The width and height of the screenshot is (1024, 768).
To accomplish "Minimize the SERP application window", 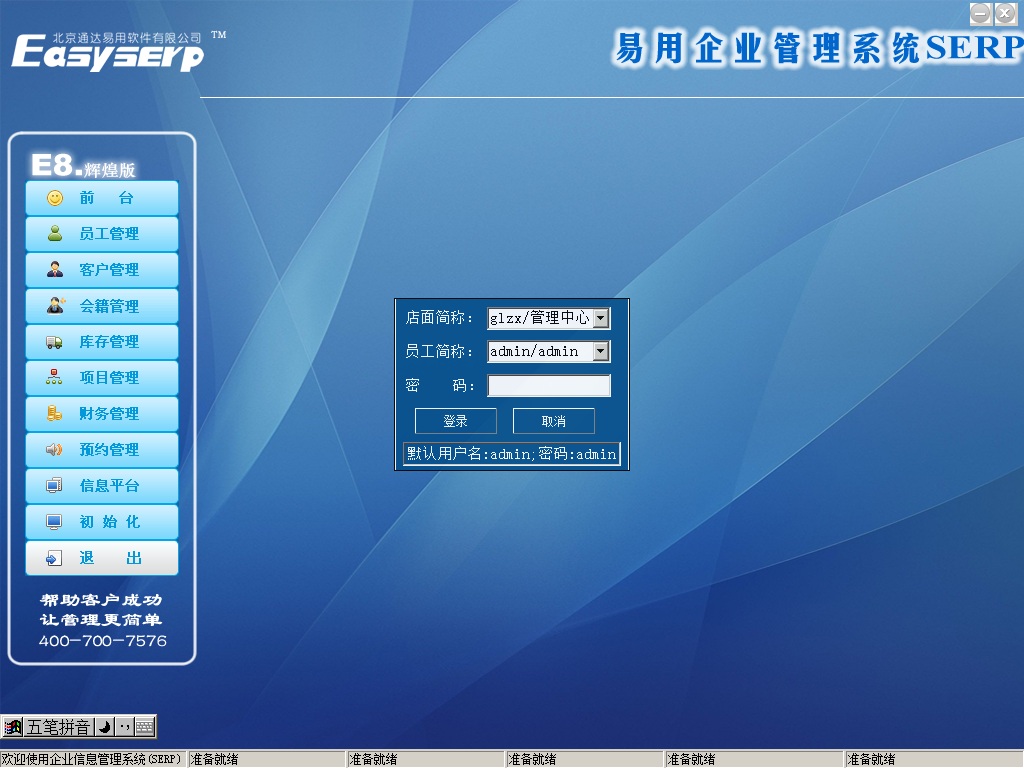I will (x=980, y=13).
